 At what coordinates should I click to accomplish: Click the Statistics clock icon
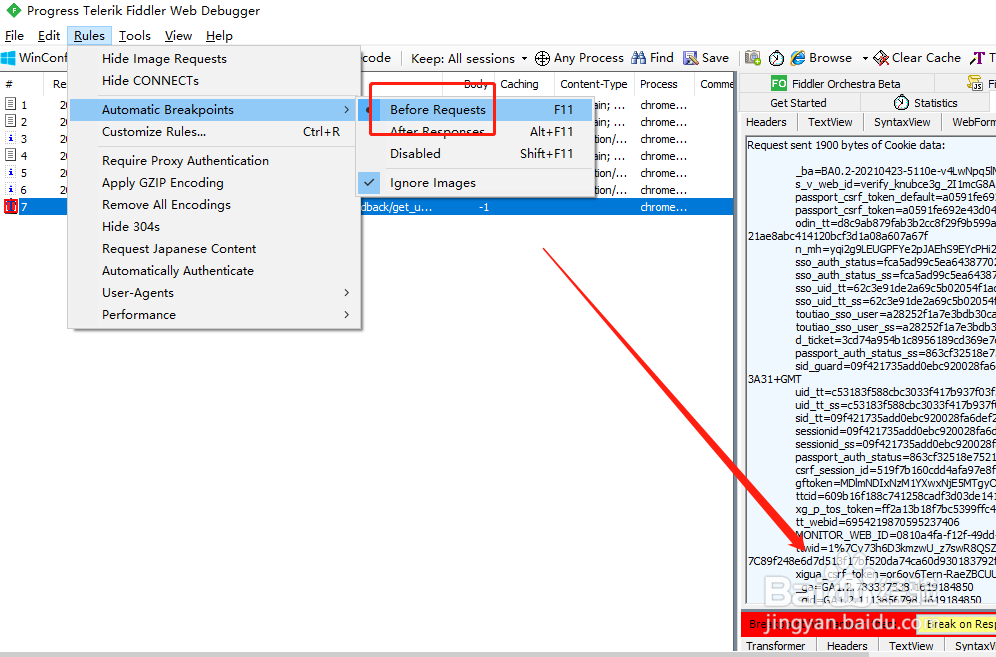(x=901, y=102)
